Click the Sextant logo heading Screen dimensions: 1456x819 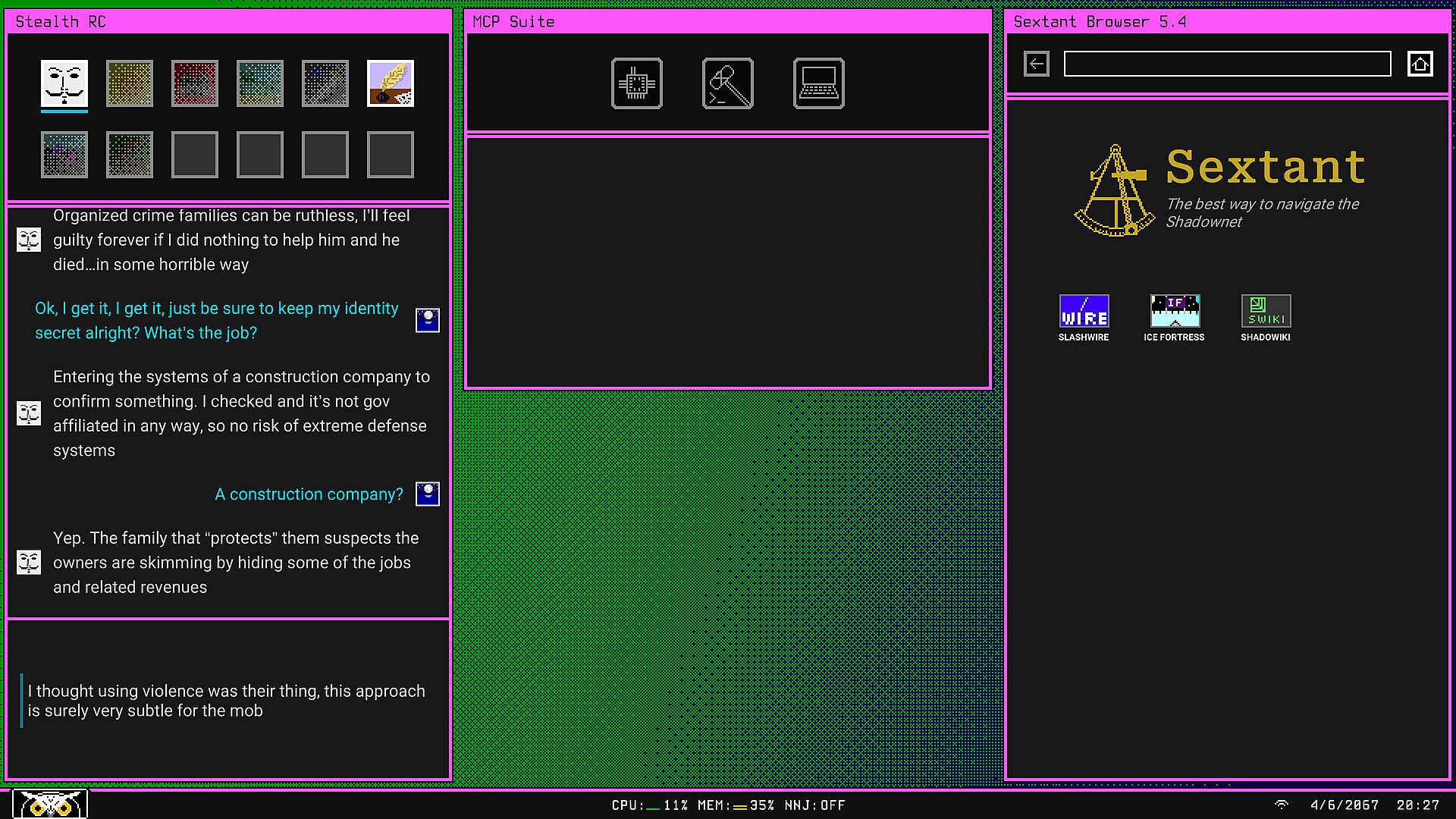click(x=1265, y=167)
